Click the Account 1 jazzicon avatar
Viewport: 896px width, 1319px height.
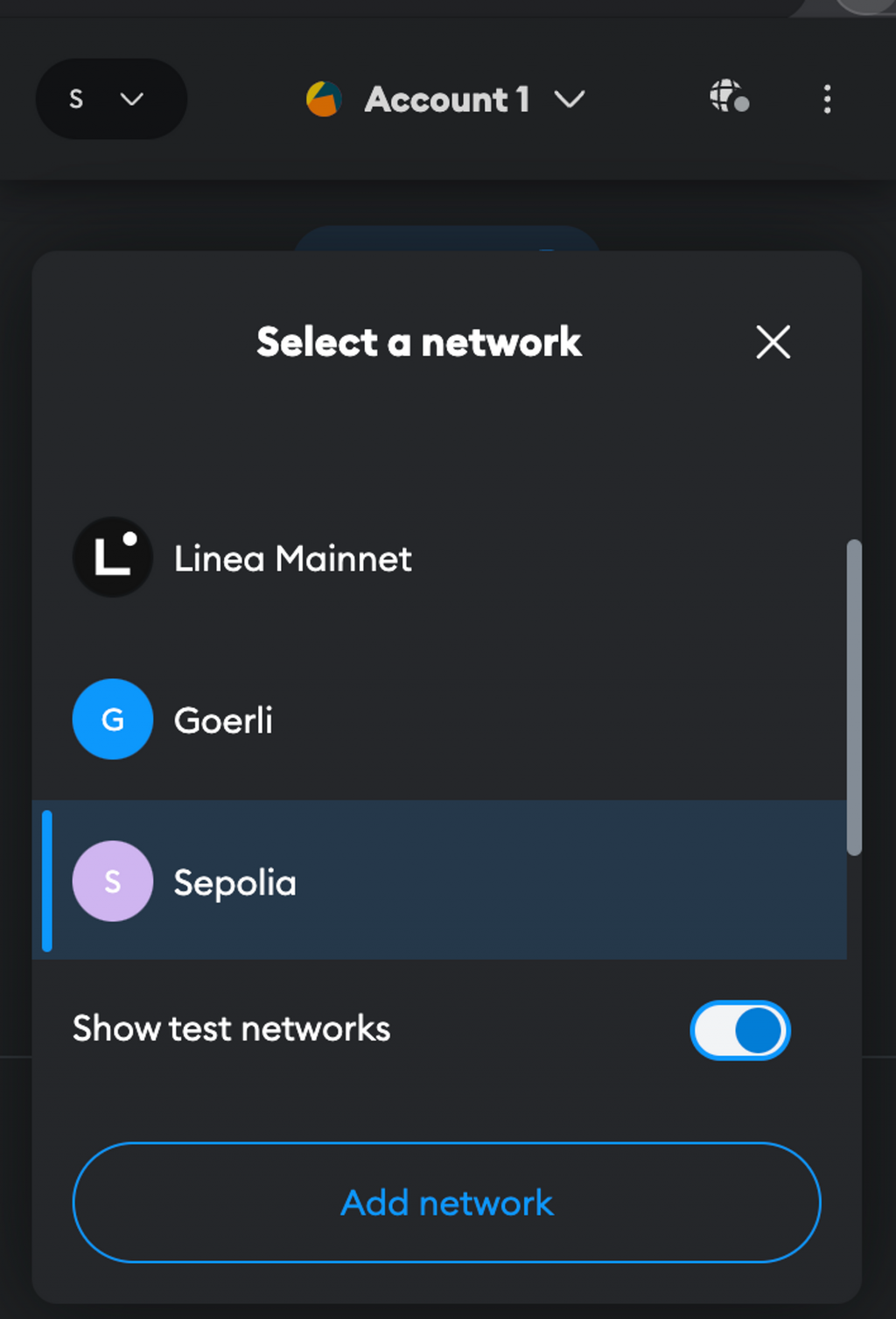click(x=324, y=99)
